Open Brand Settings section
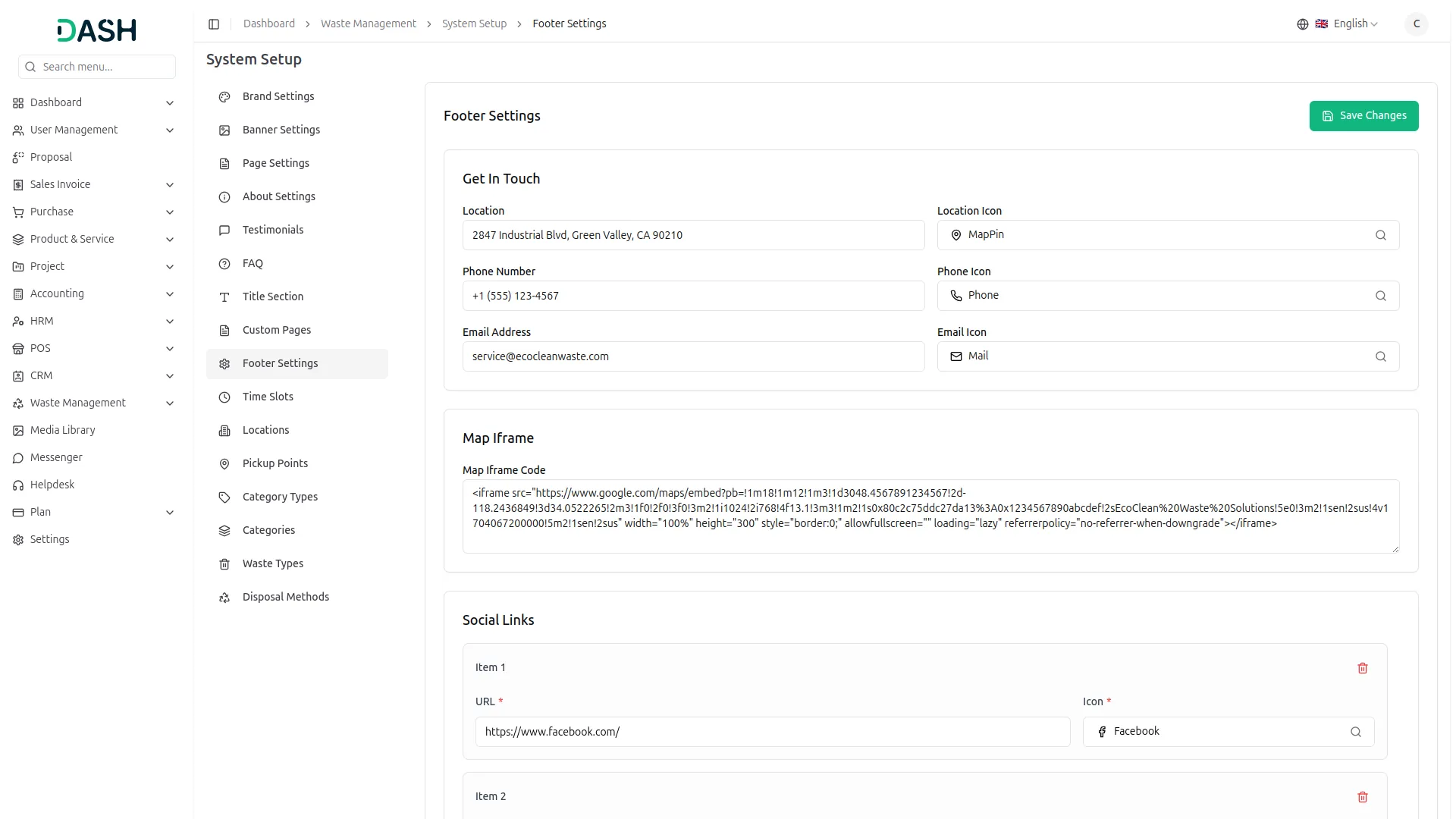The width and height of the screenshot is (1456, 819). (278, 96)
